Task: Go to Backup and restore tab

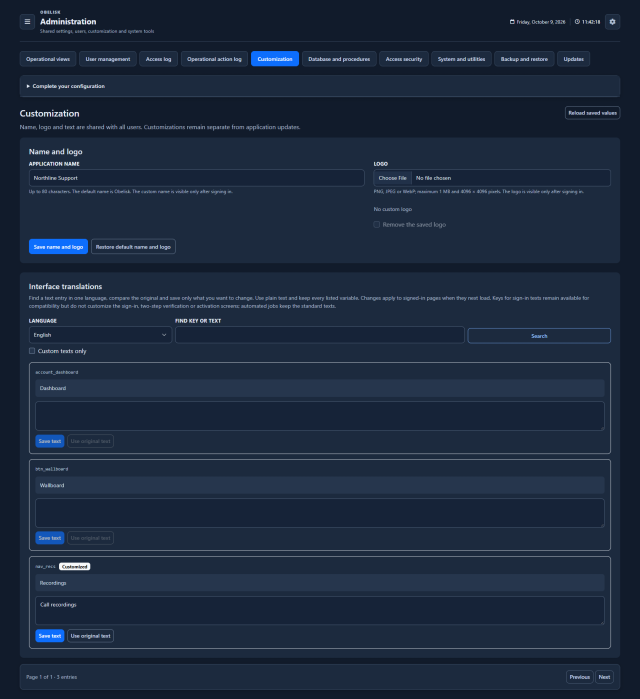Action: point(524,59)
